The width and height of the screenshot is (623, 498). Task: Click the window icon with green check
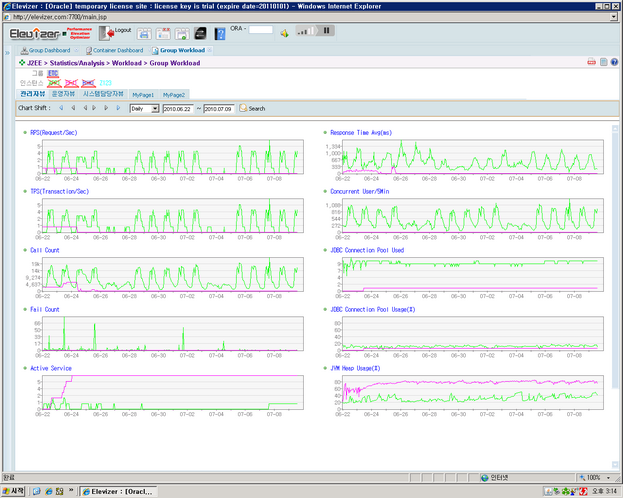[x=182, y=34]
